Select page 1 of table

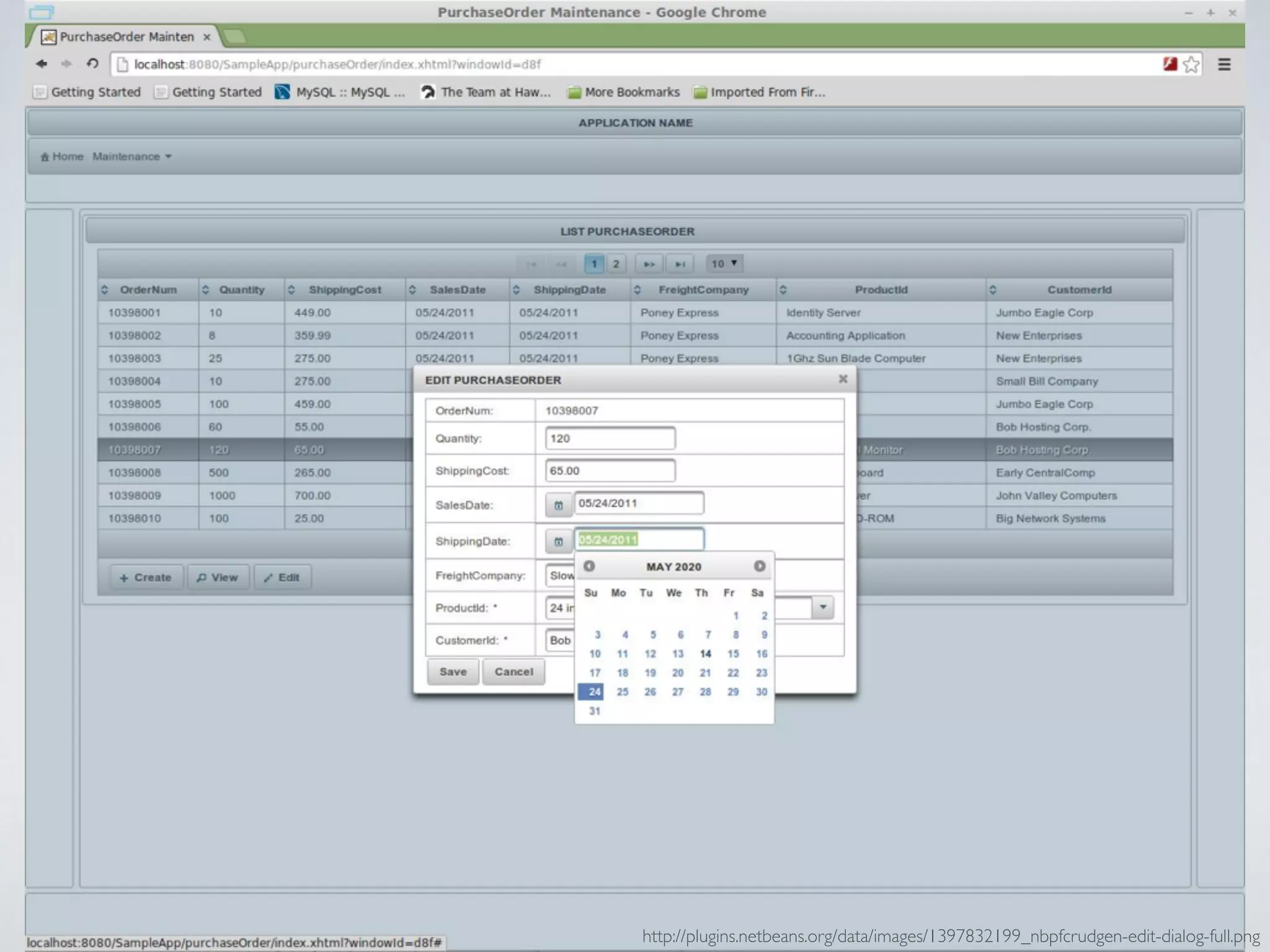[594, 264]
